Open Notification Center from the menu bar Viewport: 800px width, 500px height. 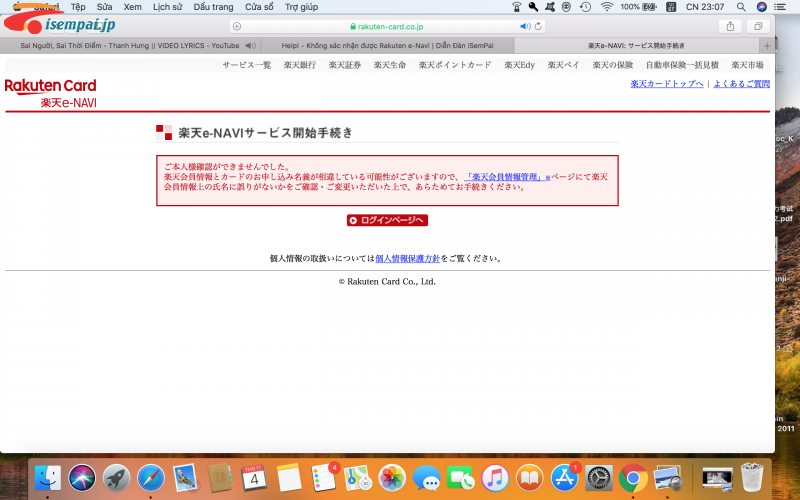(780, 7)
